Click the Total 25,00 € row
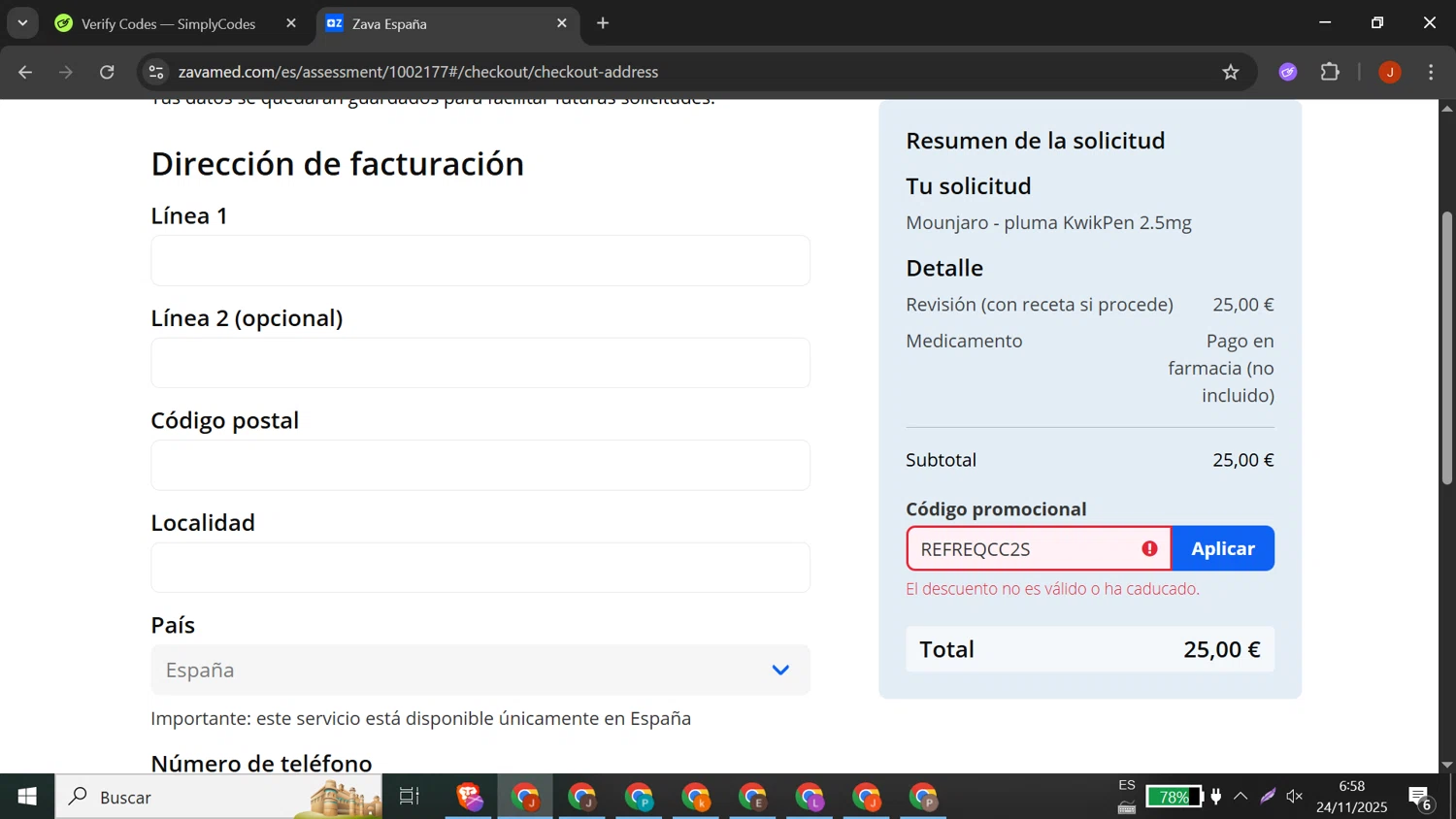The height and width of the screenshot is (819, 1456). point(1090,649)
